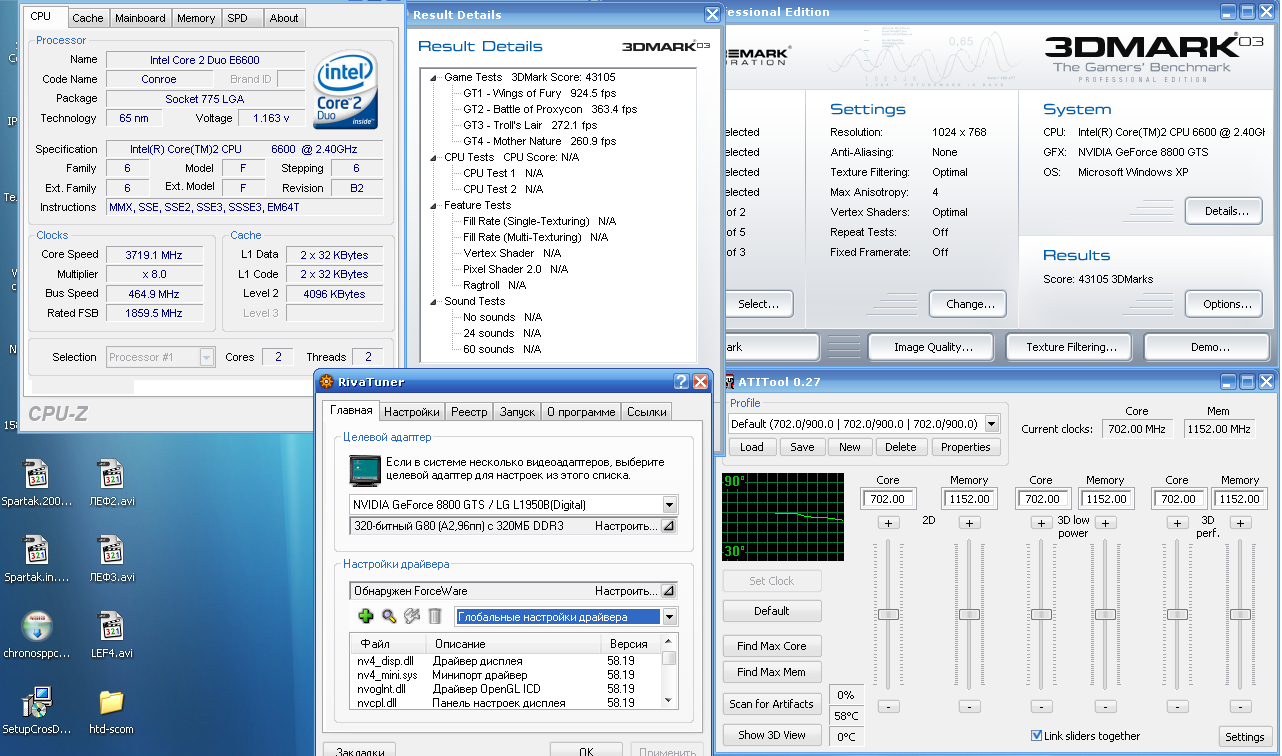Switch to Реестр tab in RivaTuner
Viewport: 1282px width, 756px height.
pyautogui.click(x=469, y=411)
